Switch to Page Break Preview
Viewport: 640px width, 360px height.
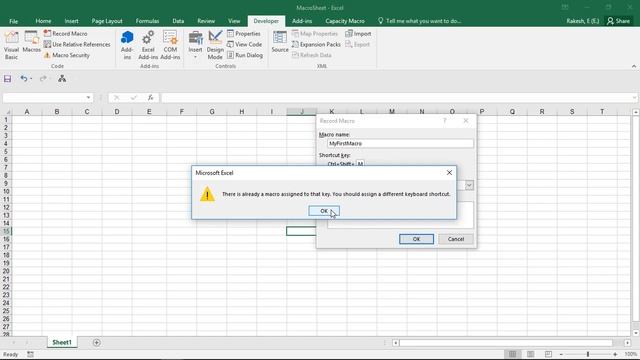[548, 354]
